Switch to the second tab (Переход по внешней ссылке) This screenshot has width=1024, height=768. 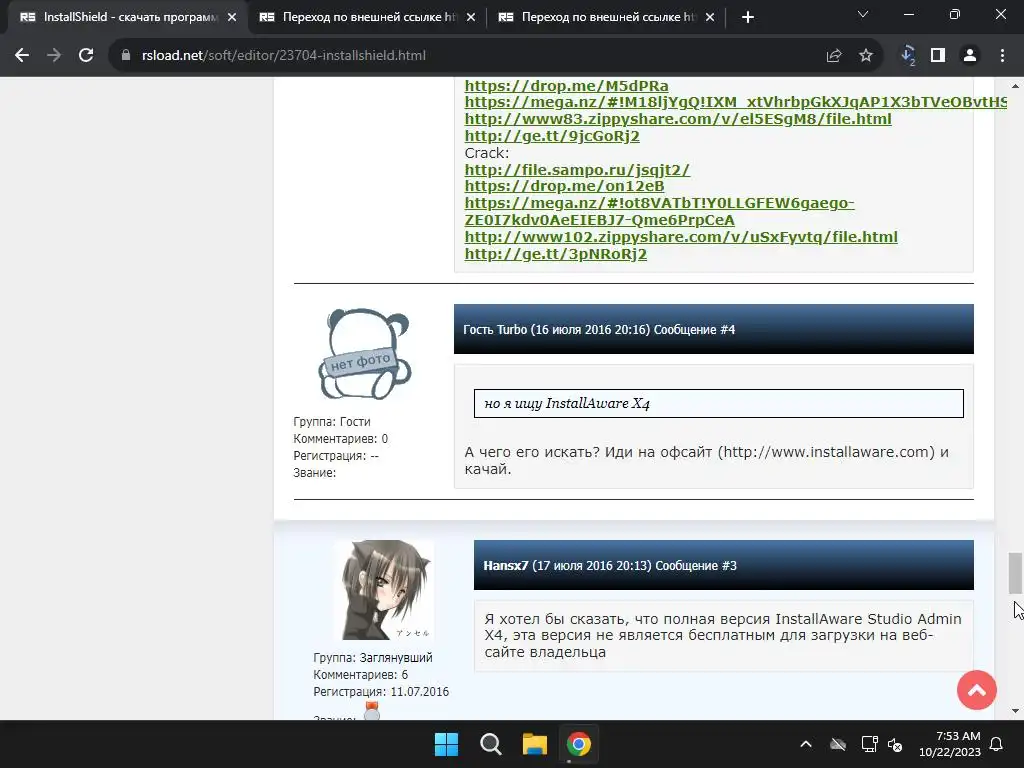coord(366,18)
